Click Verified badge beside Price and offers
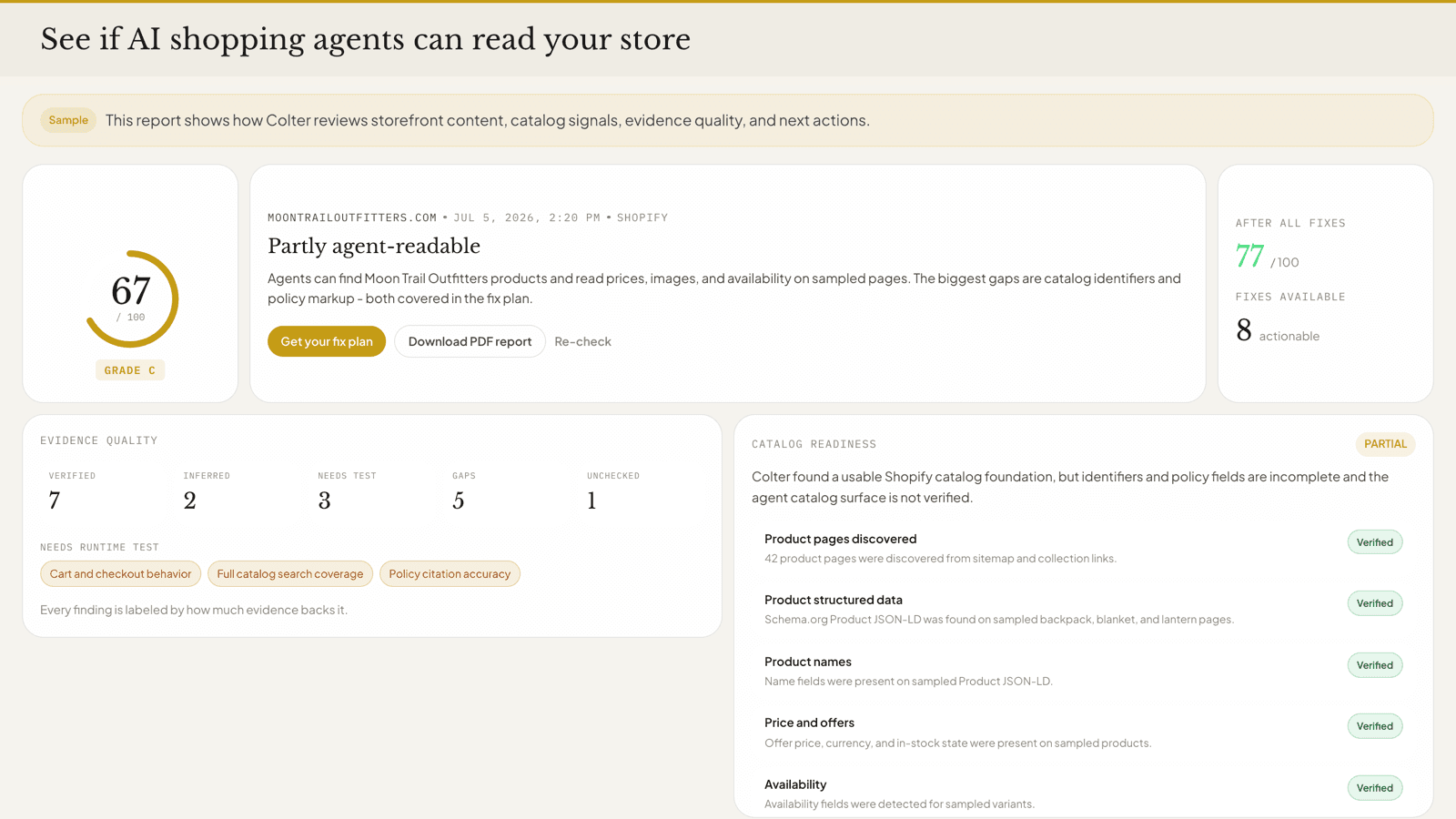The height and width of the screenshot is (819, 1456). pyautogui.click(x=1375, y=726)
